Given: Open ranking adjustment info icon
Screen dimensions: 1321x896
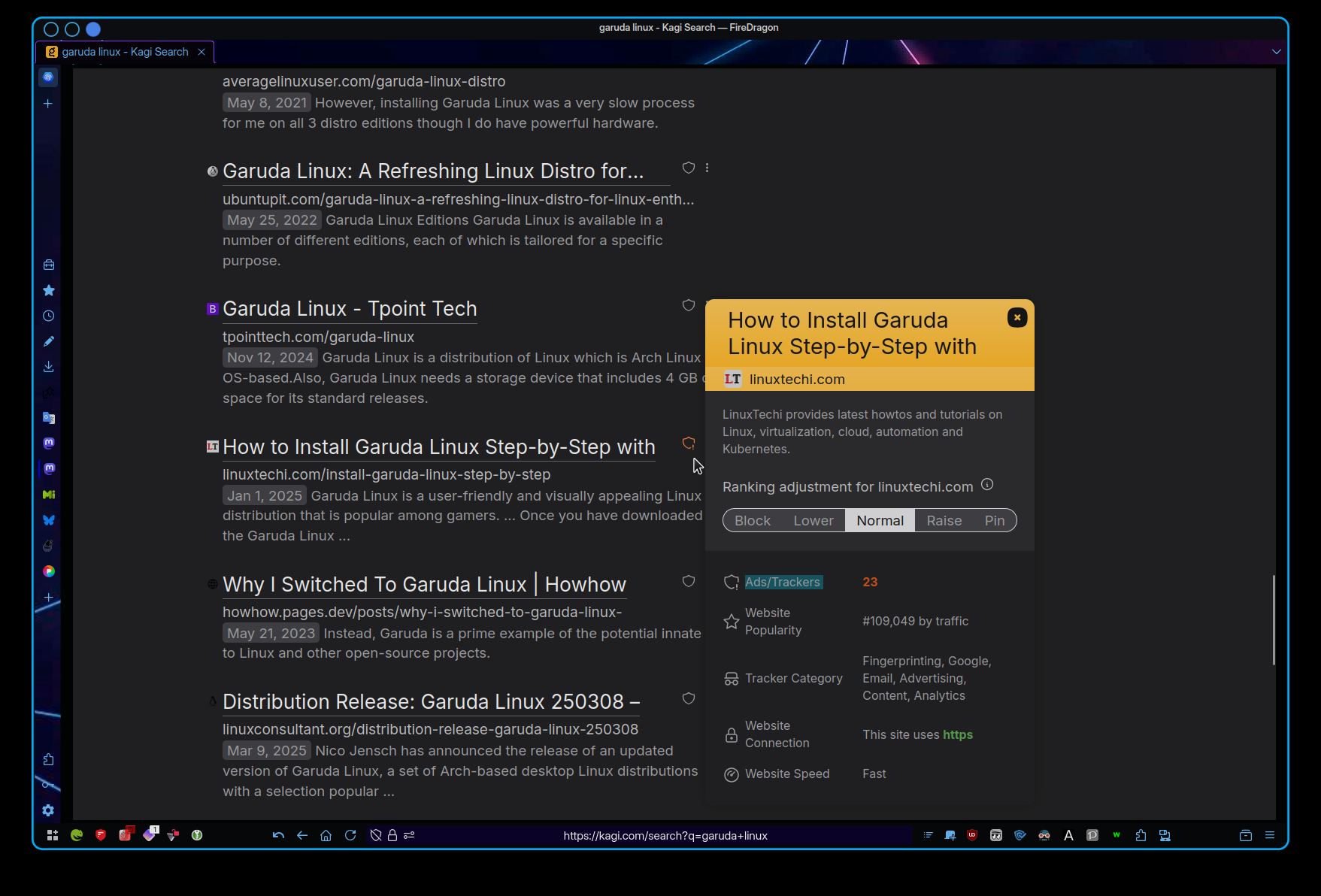Looking at the screenshot, I should click(987, 485).
